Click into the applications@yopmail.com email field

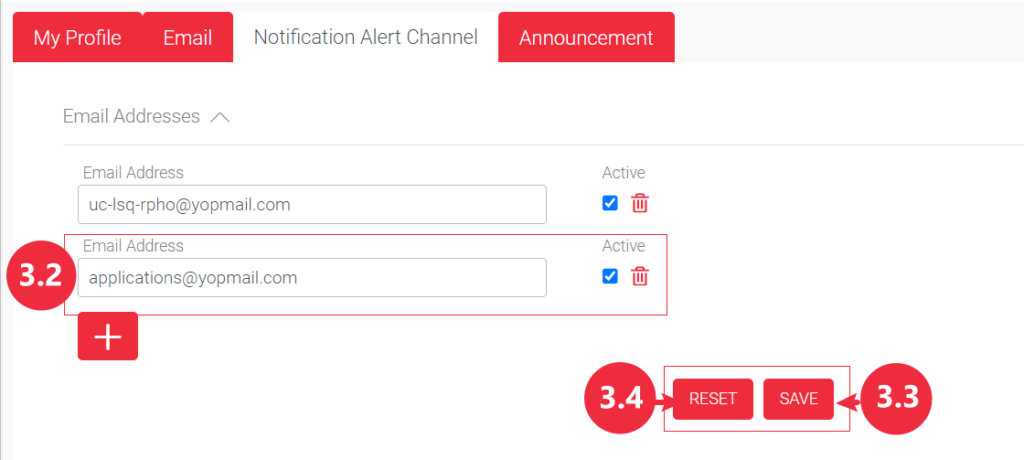point(311,277)
